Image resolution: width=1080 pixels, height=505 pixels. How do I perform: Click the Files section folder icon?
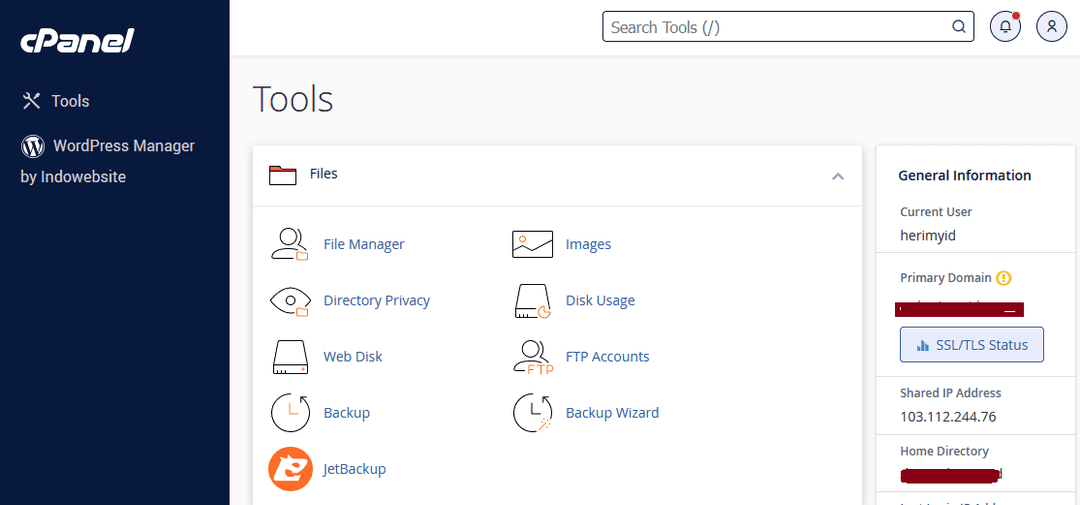[282, 175]
